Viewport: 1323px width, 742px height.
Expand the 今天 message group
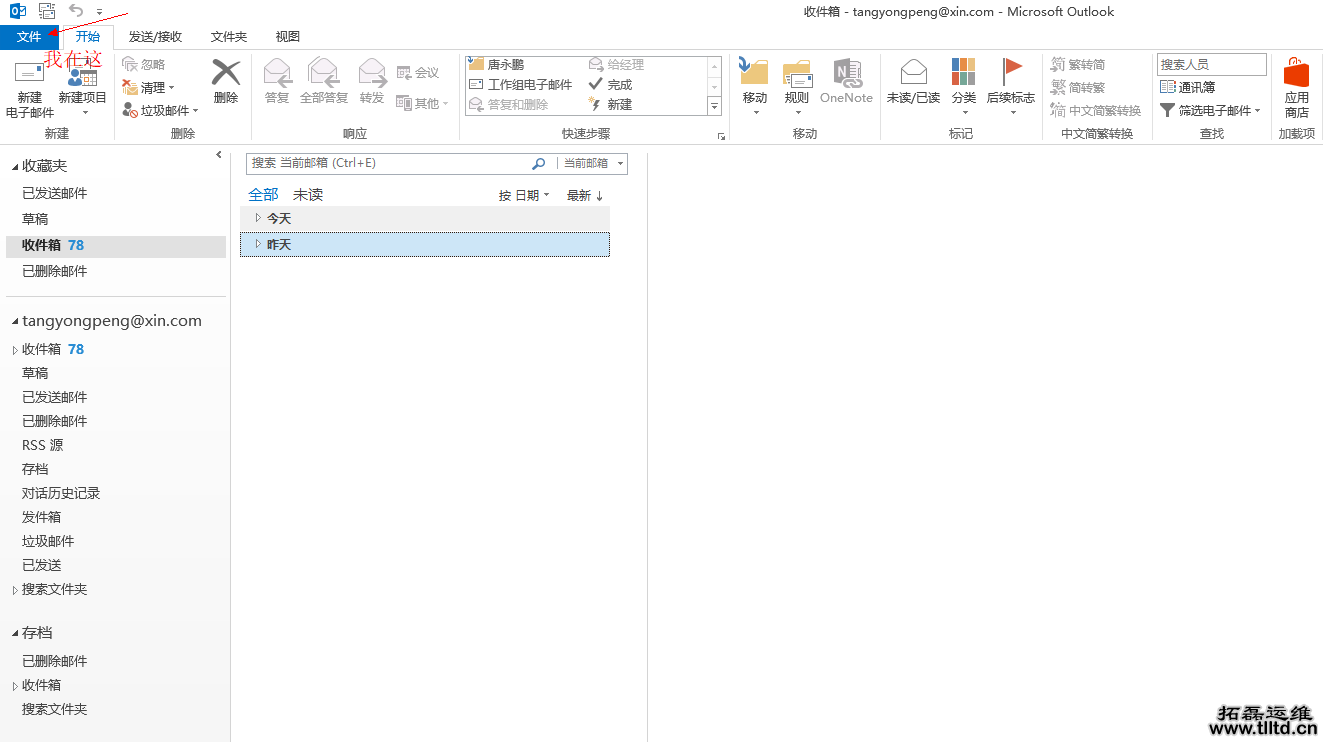coord(258,217)
